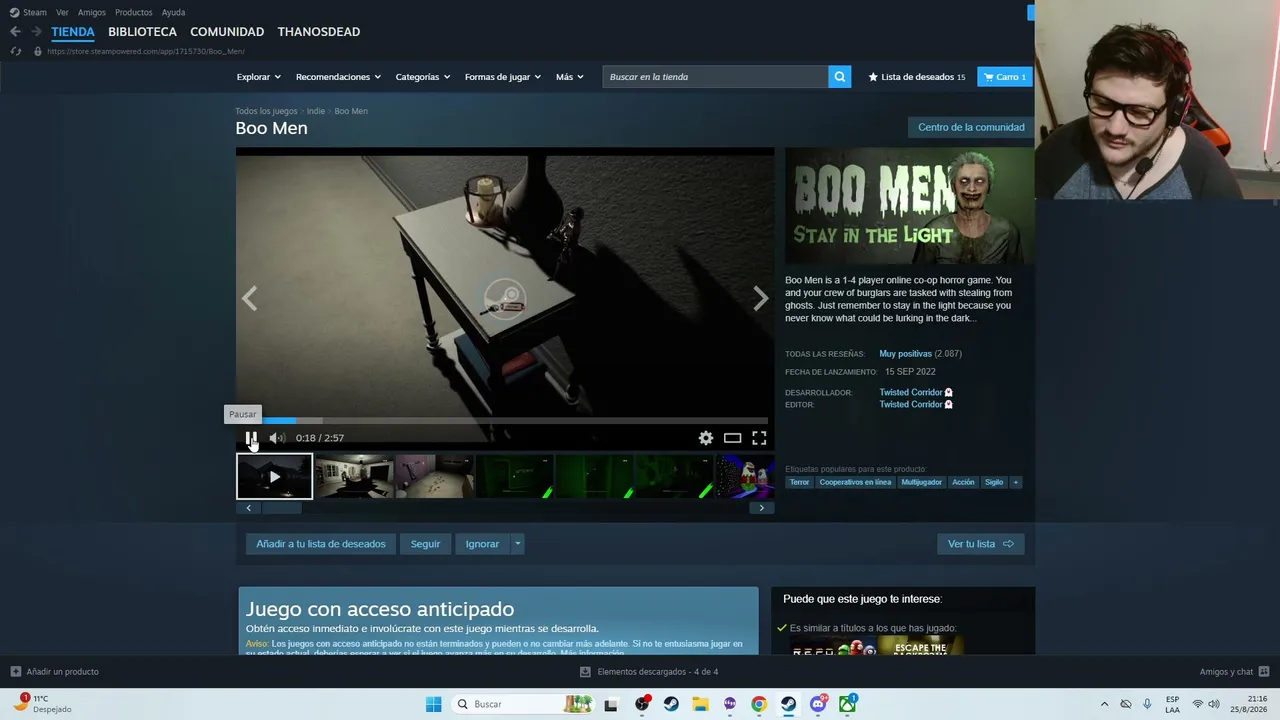This screenshot has height=720, width=1280.
Task: Click the Seguir button
Action: tap(425, 544)
